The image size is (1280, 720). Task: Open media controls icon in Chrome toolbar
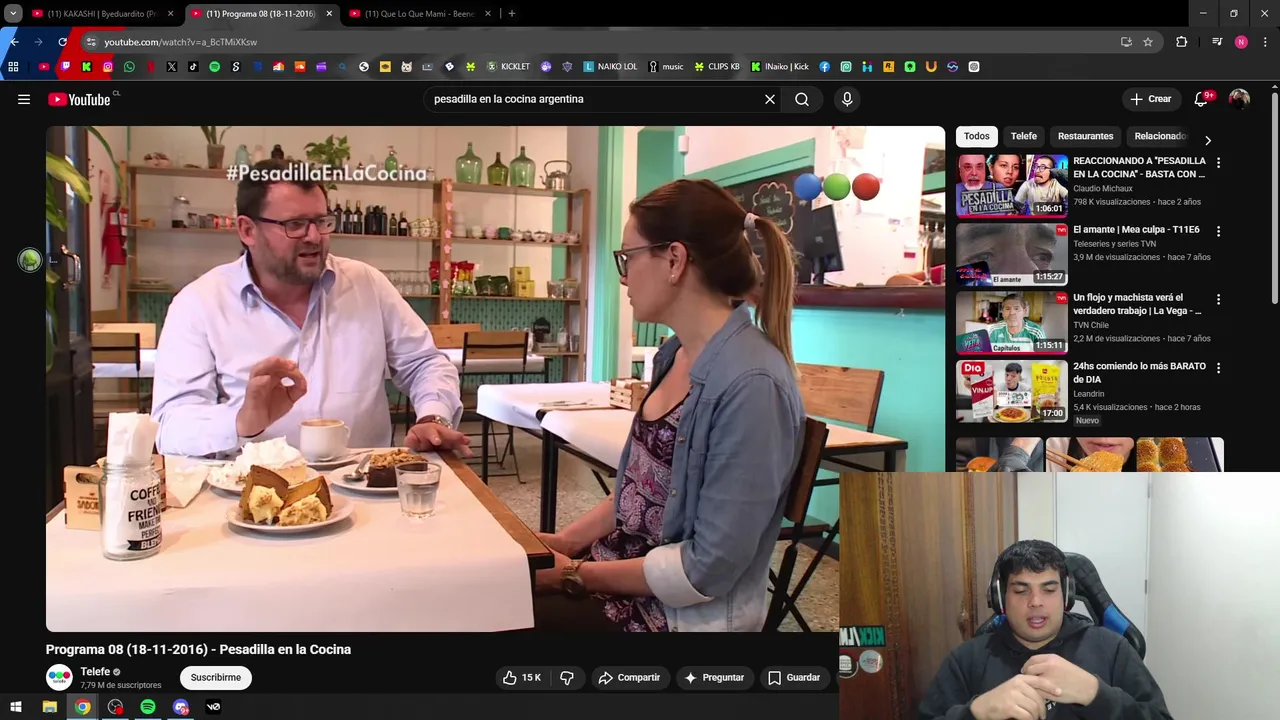tap(1217, 42)
